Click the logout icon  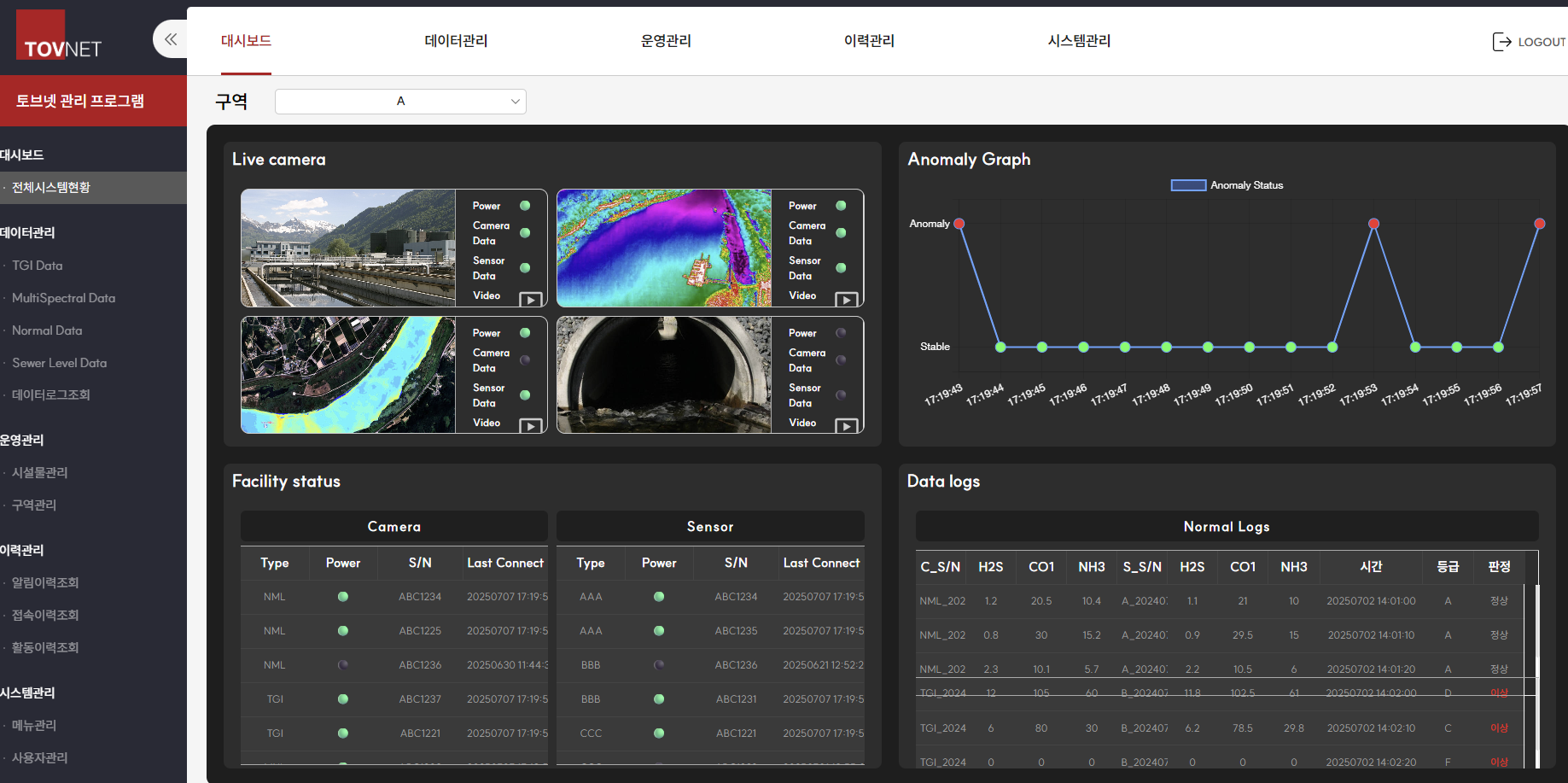[x=1501, y=42]
